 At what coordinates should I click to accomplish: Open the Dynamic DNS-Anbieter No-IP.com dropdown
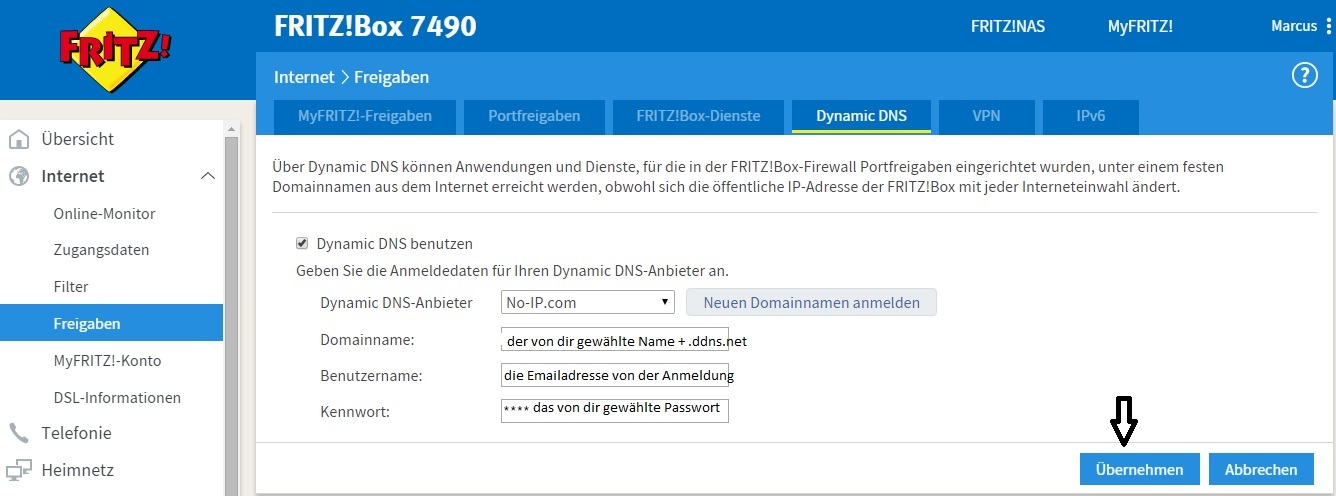[588, 302]
